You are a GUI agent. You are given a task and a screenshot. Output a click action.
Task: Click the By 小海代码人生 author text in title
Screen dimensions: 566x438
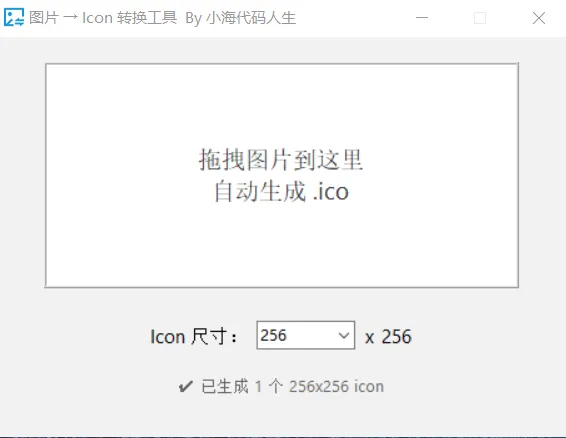click(x=240, y=18)
